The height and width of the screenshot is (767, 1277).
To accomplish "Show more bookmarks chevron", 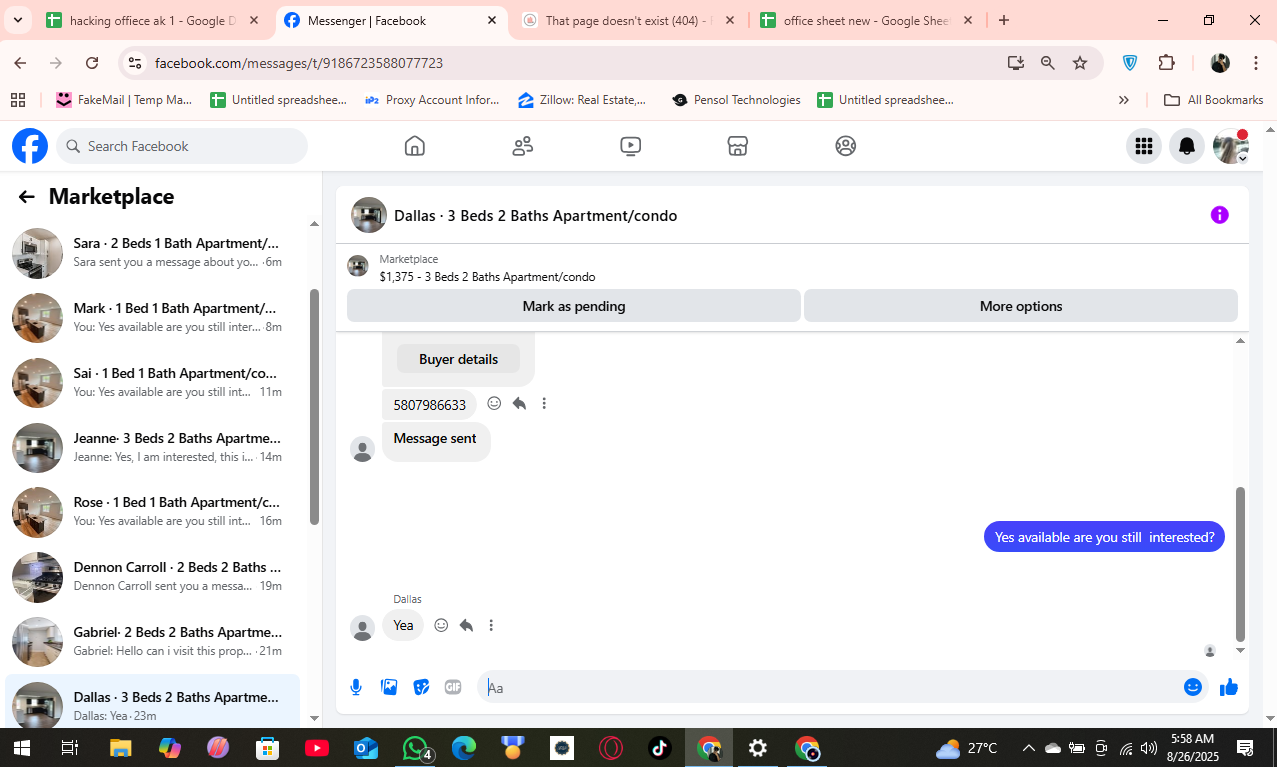I will click(1124, 100).
